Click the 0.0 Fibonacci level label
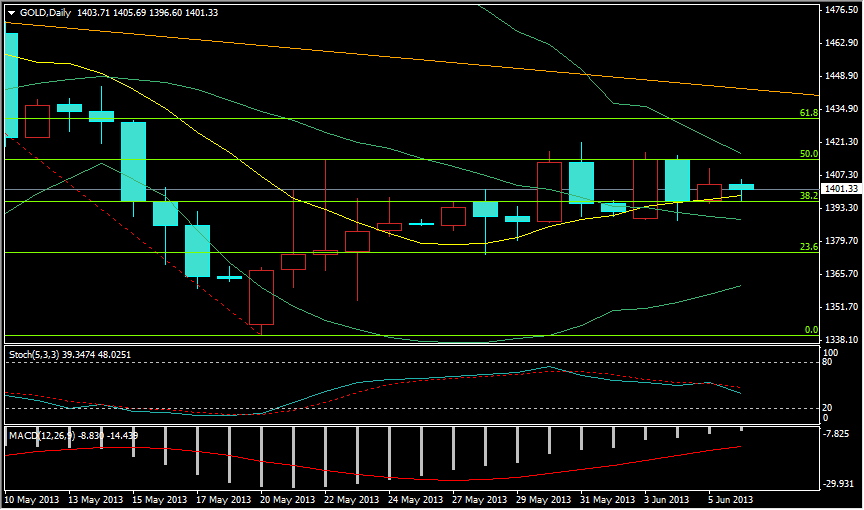 [x=812, y=330]
